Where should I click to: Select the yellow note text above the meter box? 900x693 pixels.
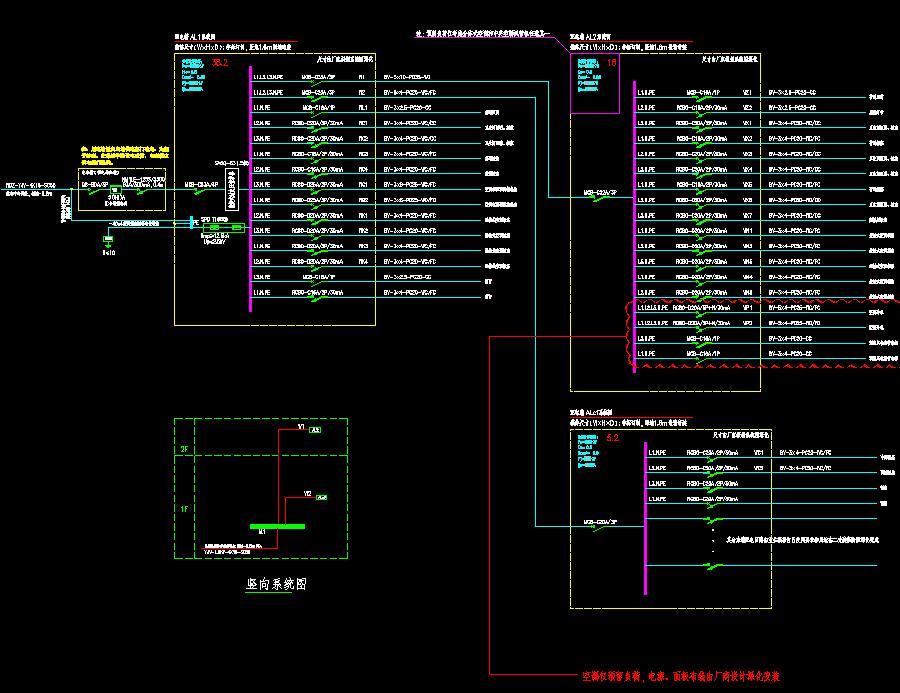click(125, 156)
